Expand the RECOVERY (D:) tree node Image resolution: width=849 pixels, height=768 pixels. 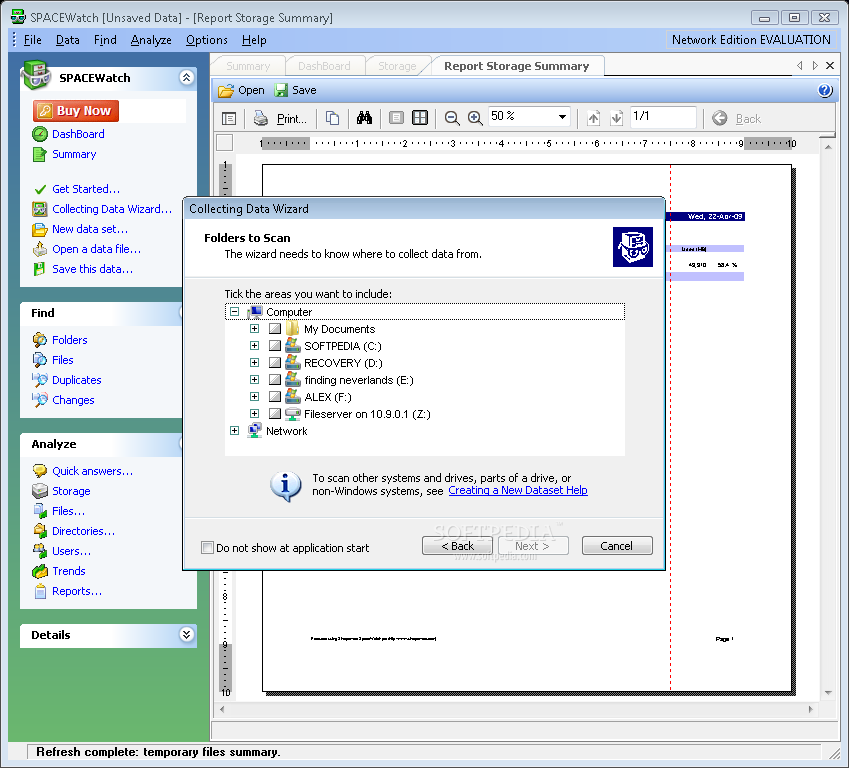click(x=254, y=362)
